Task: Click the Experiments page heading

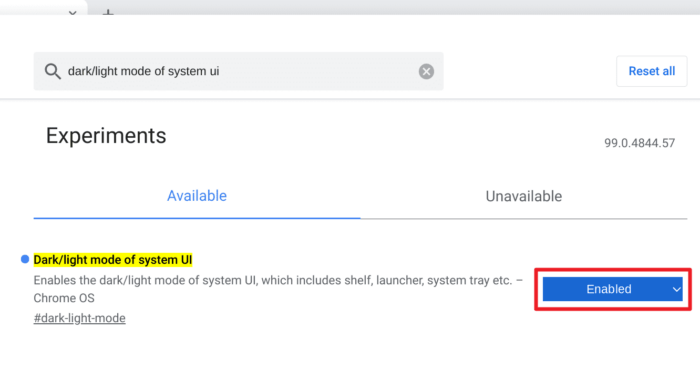Action: coord(106,136)
